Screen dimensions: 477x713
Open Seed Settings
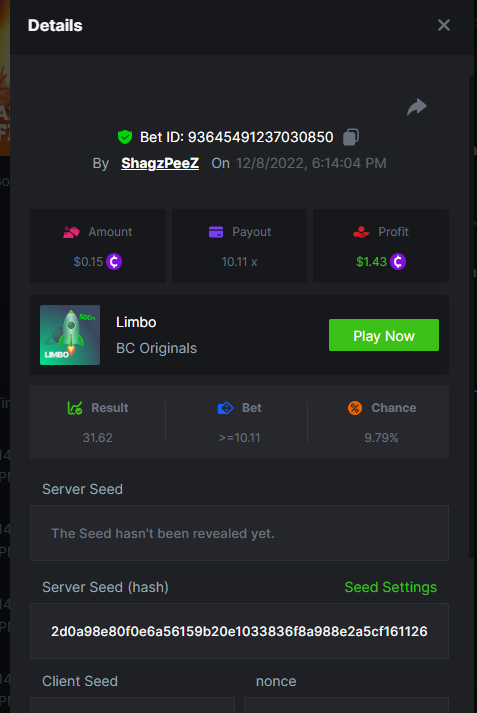coord(391,587)
